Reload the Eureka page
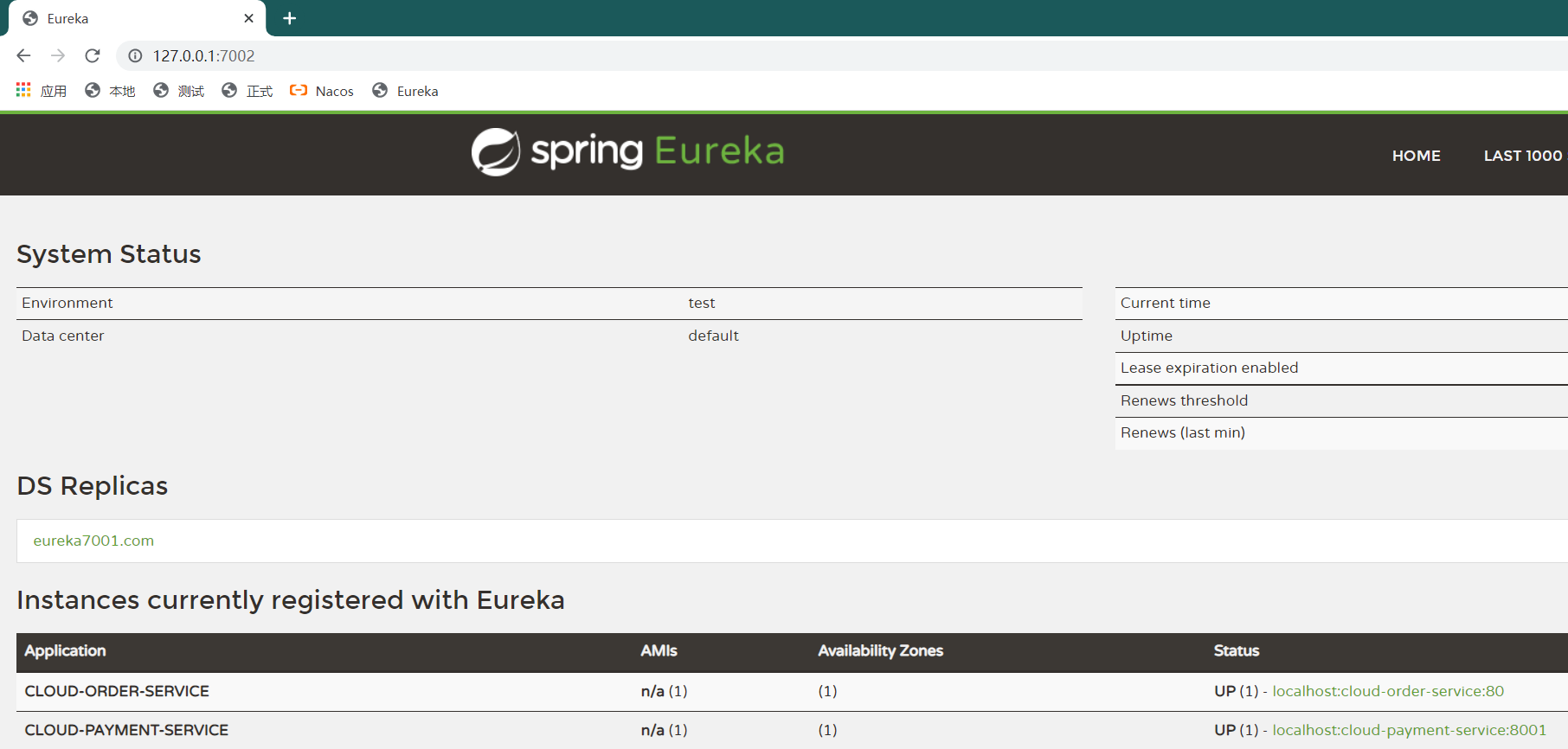Screen dimensions: 1568x749 click(x=93, y=55)
